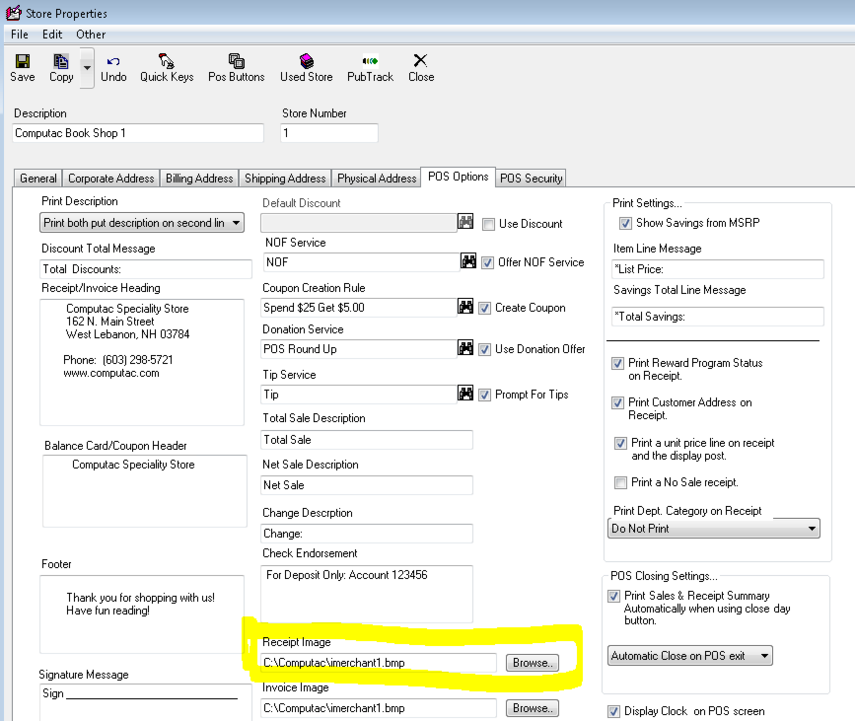Image resolution: width=855 pixels, height=721 pixels.
Task: Toggle the Use Donation Offer checkbox
Action: 484,350
